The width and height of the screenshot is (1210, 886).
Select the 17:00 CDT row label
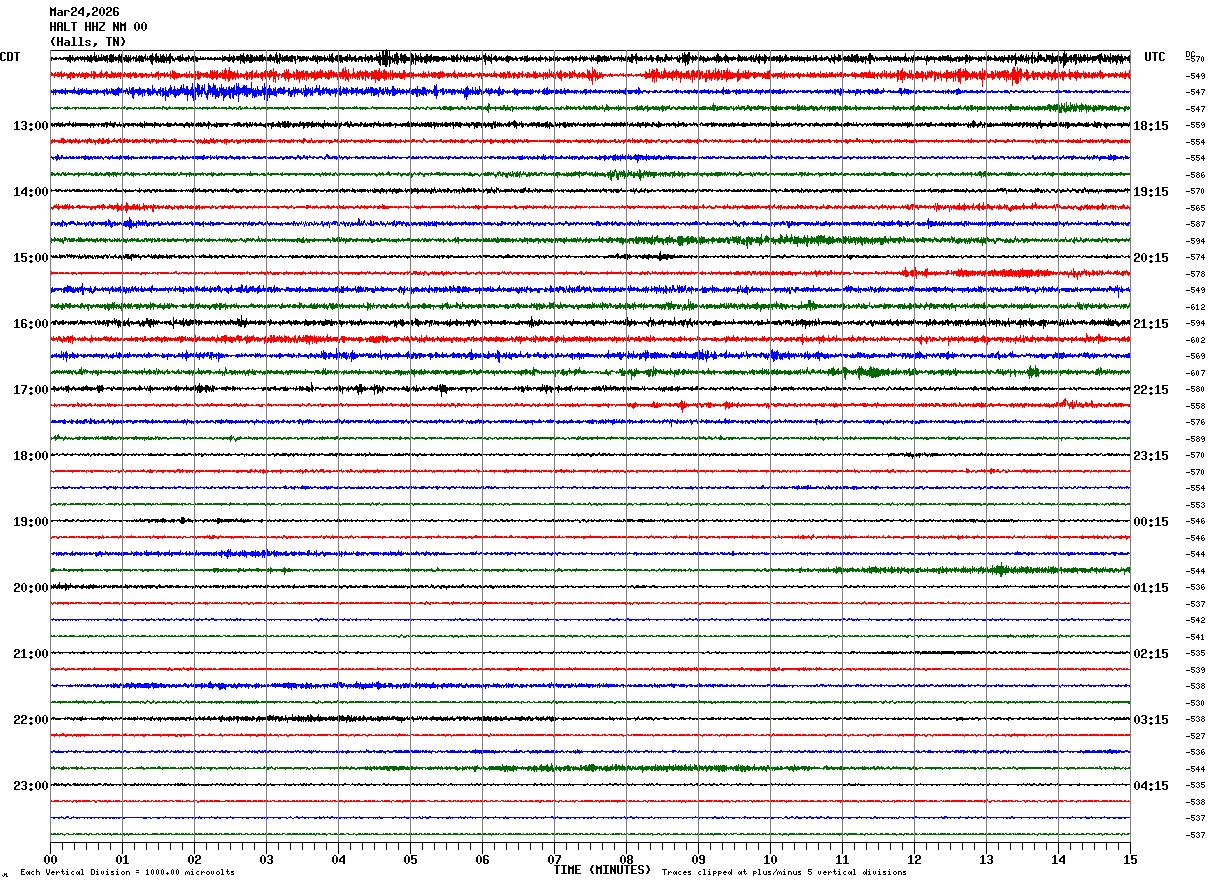point(30,390)
